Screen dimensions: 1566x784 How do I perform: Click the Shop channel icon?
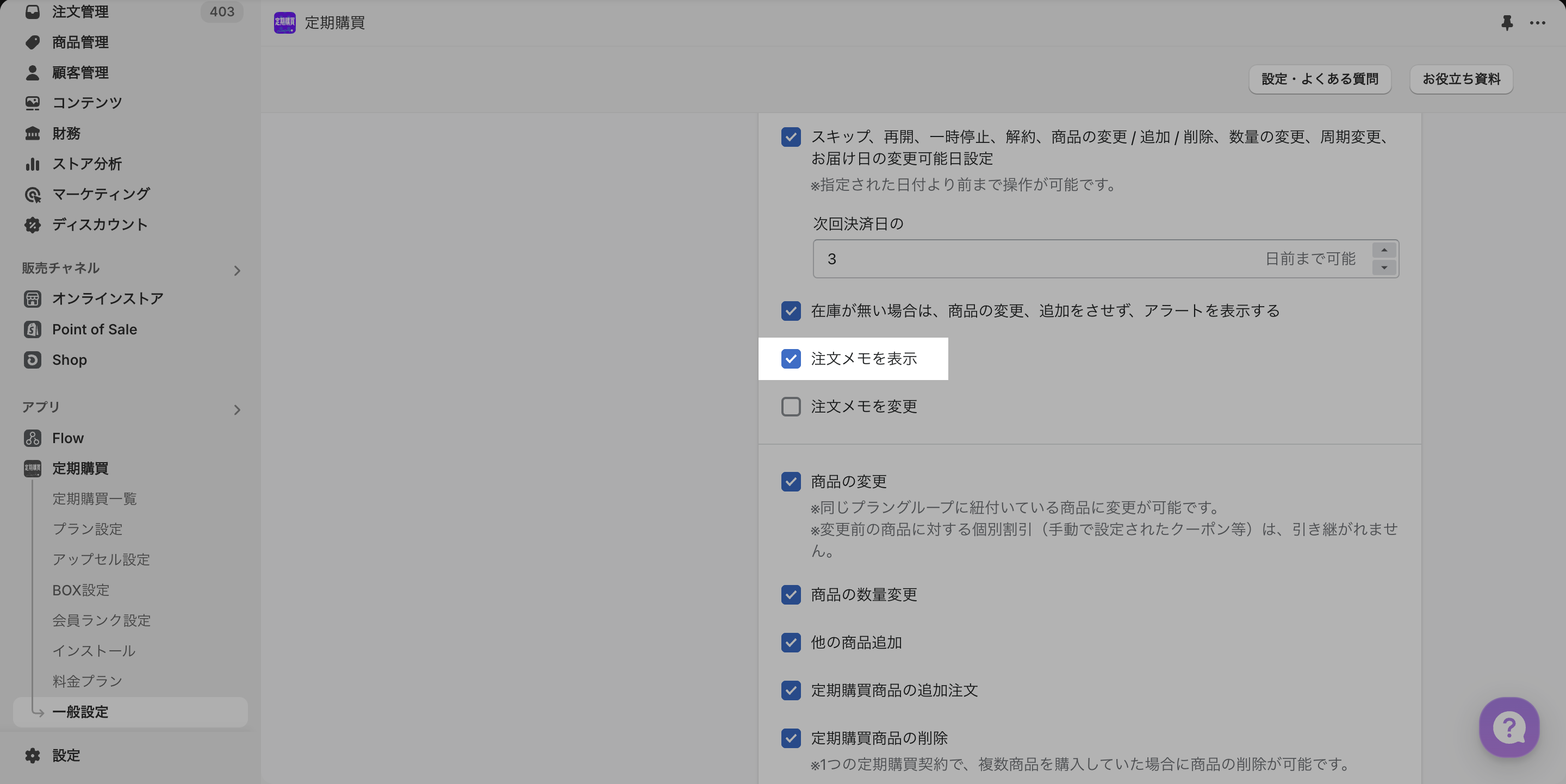pos(33,359)
